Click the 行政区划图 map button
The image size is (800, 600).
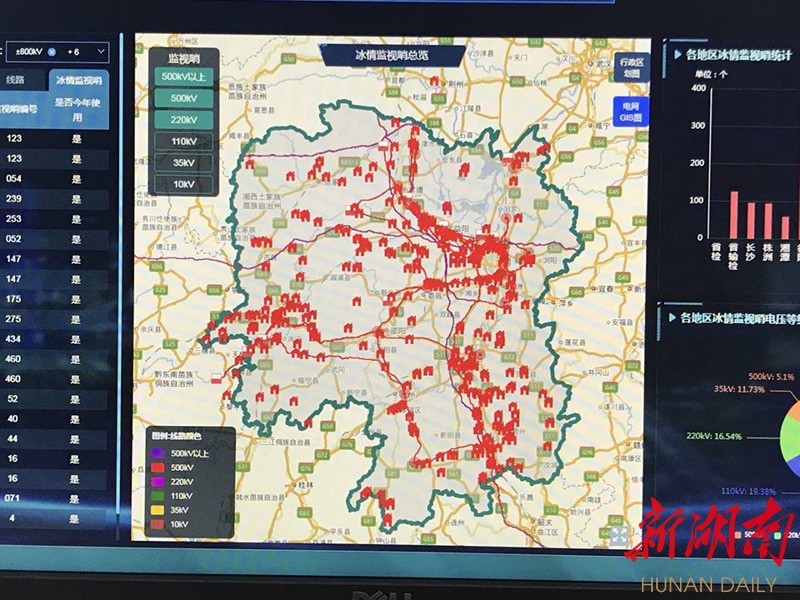[x=631, y=66]
